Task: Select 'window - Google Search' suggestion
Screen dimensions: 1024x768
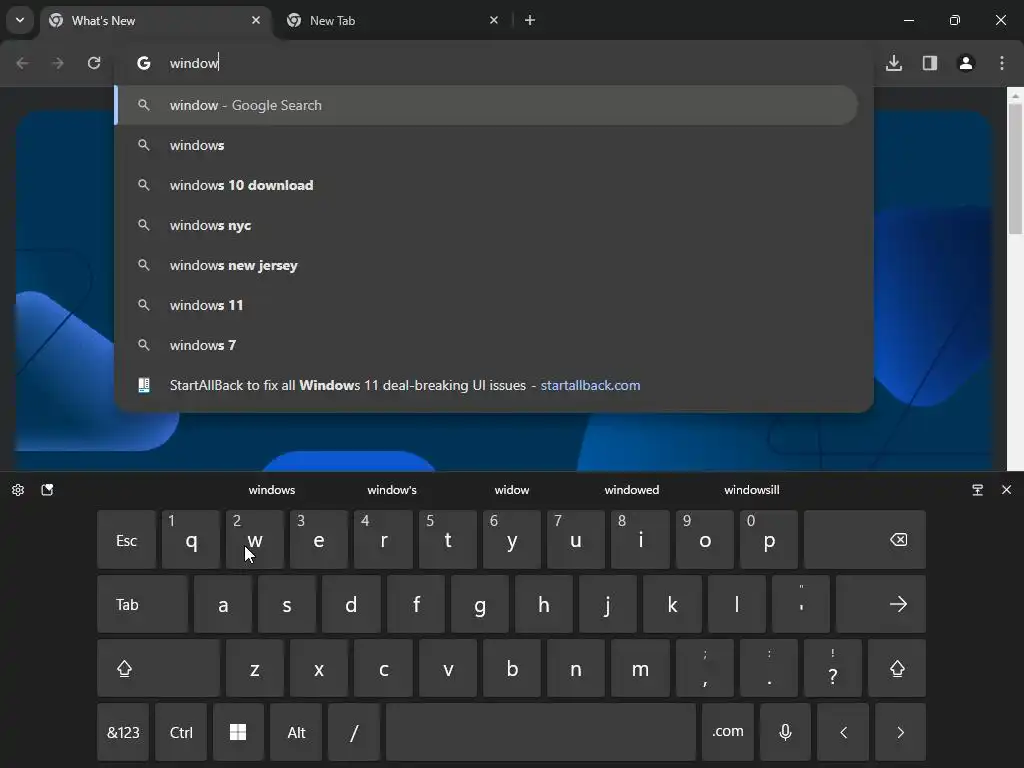Action: point(486,105)
